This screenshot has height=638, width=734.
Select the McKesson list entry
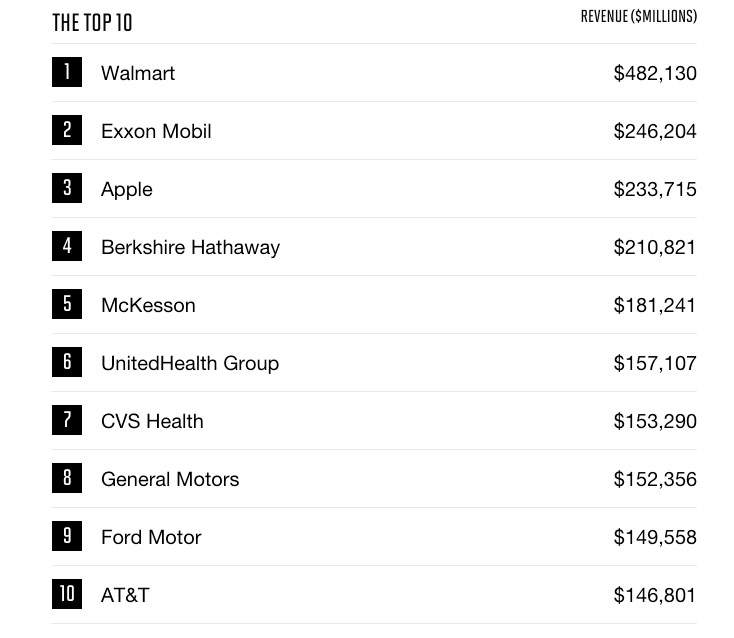pos(148,305)
